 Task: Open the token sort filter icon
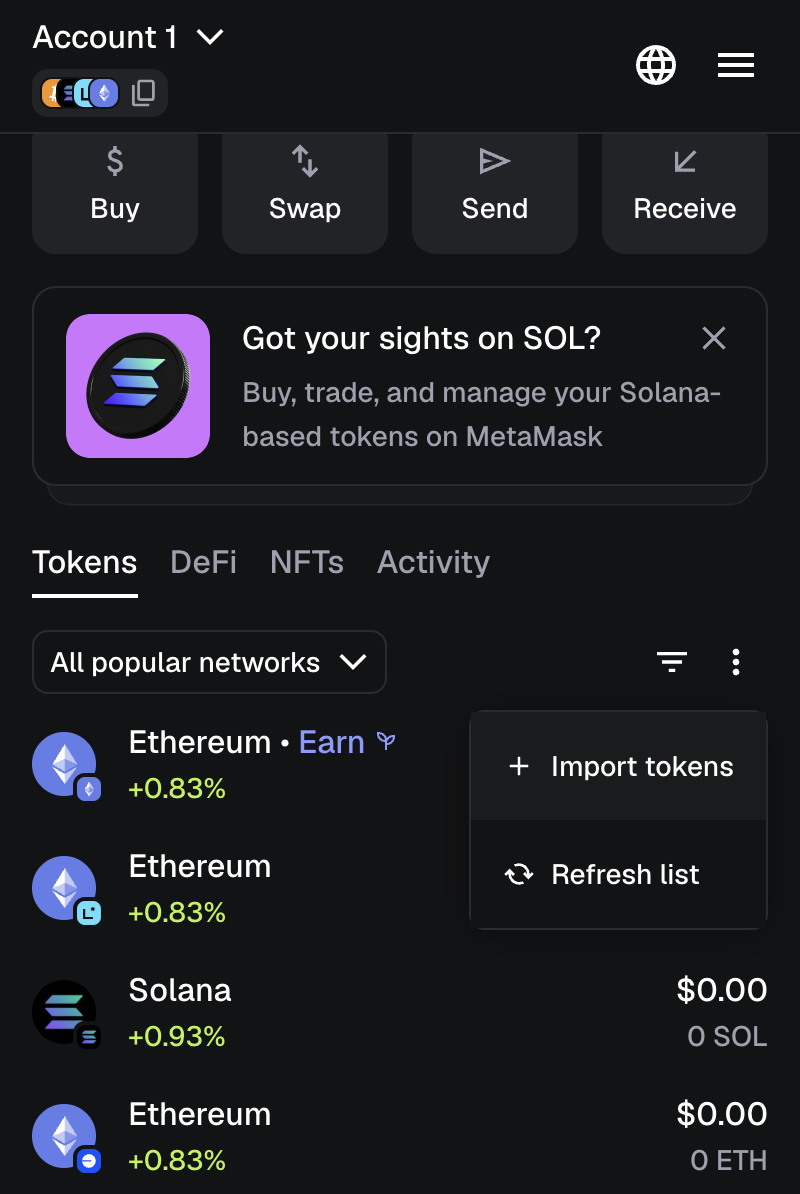pyautogui.click(x=671, y=661)
